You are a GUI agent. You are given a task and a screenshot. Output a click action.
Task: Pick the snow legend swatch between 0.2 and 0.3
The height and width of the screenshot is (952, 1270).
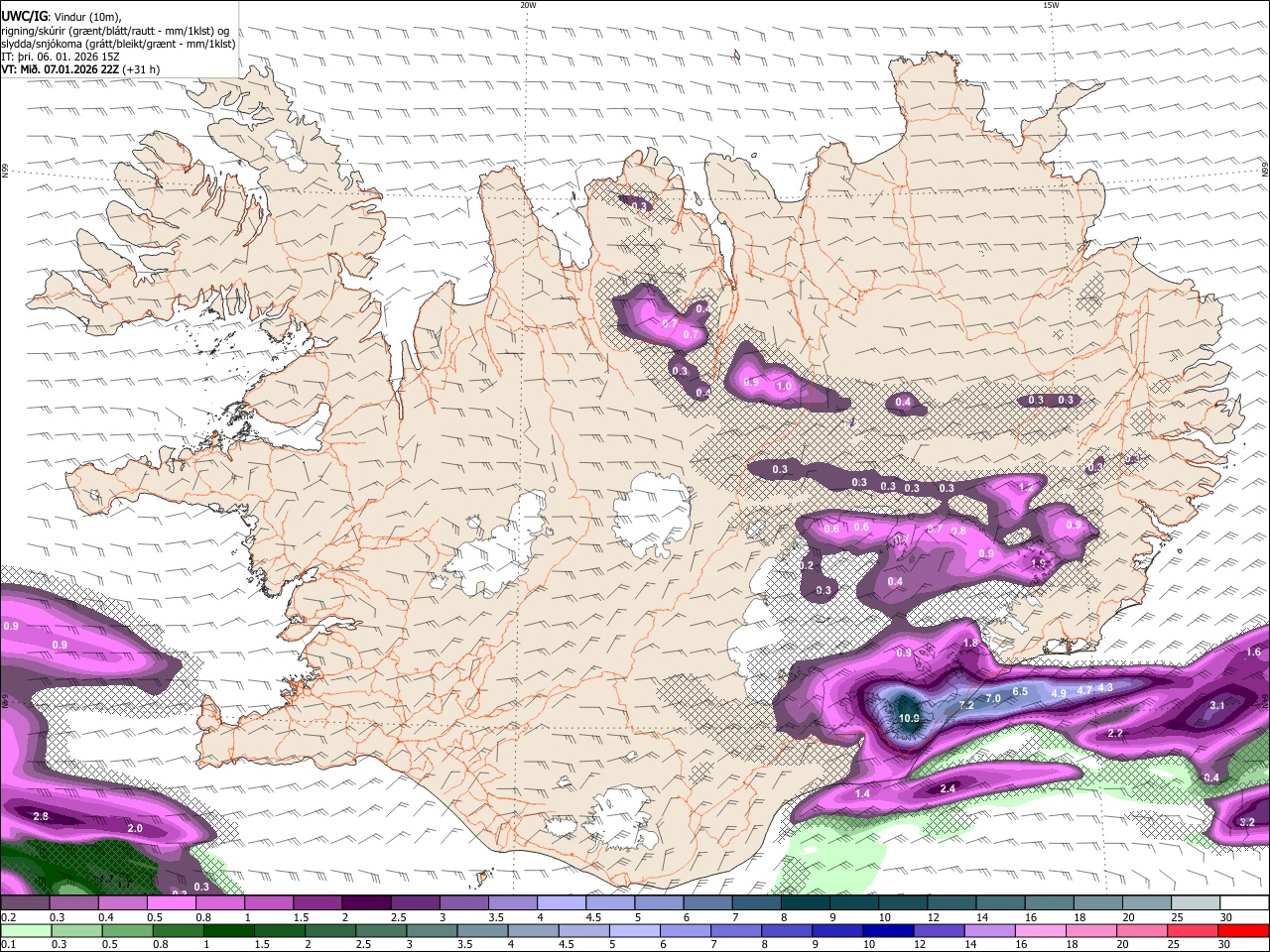tap(25, 903)
